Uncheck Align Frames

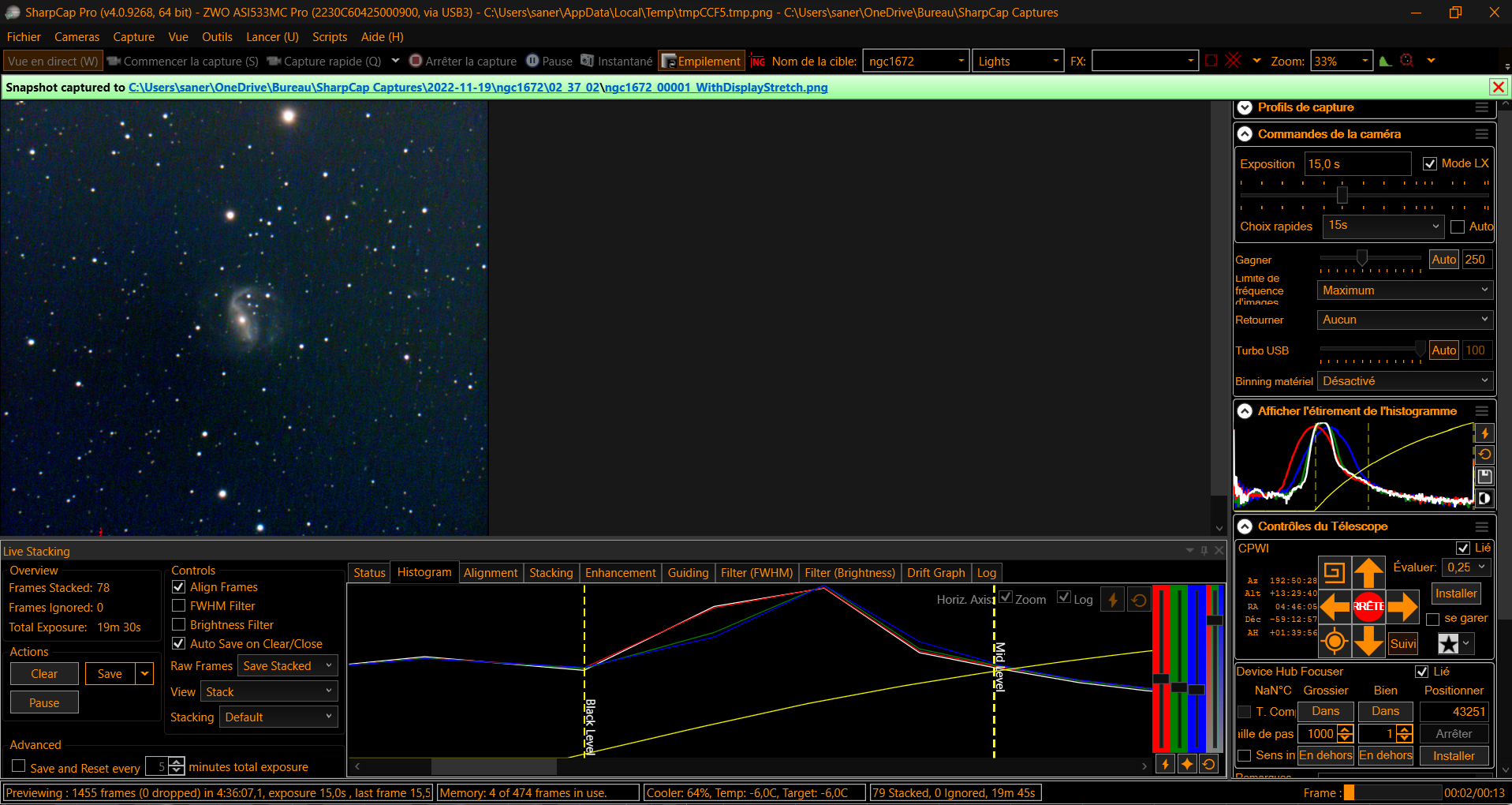[x=178, y=586]
